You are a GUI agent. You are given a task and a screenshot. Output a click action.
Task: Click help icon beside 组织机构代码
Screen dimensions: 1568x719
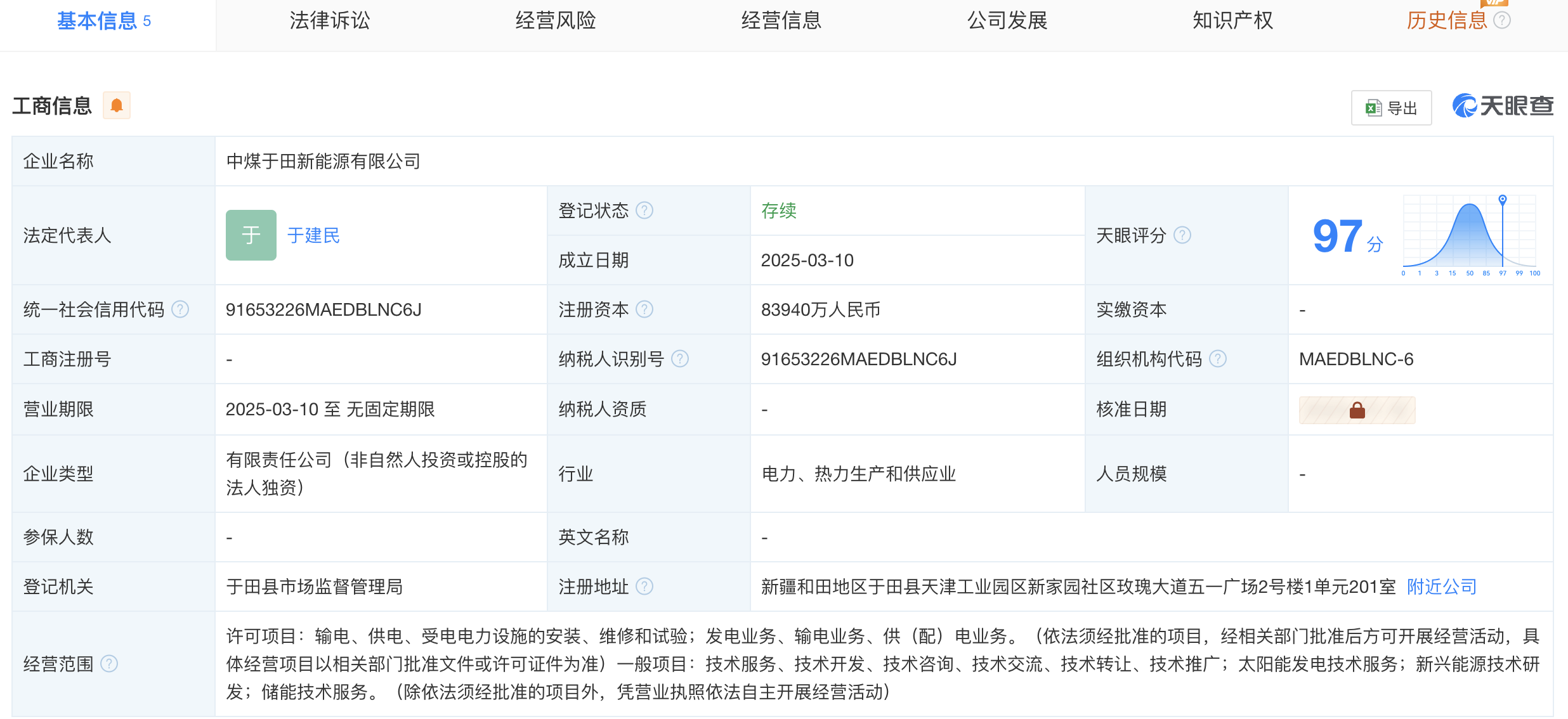[1218, 359]
